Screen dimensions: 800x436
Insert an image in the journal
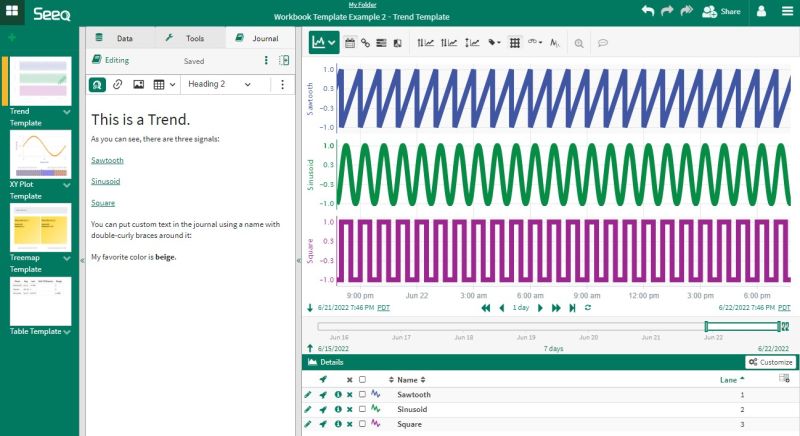point(138,85)
